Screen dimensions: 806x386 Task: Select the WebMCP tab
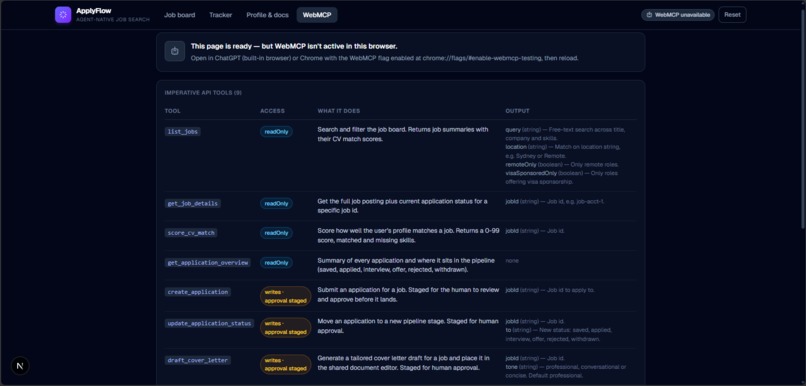[x=317, y=15]
